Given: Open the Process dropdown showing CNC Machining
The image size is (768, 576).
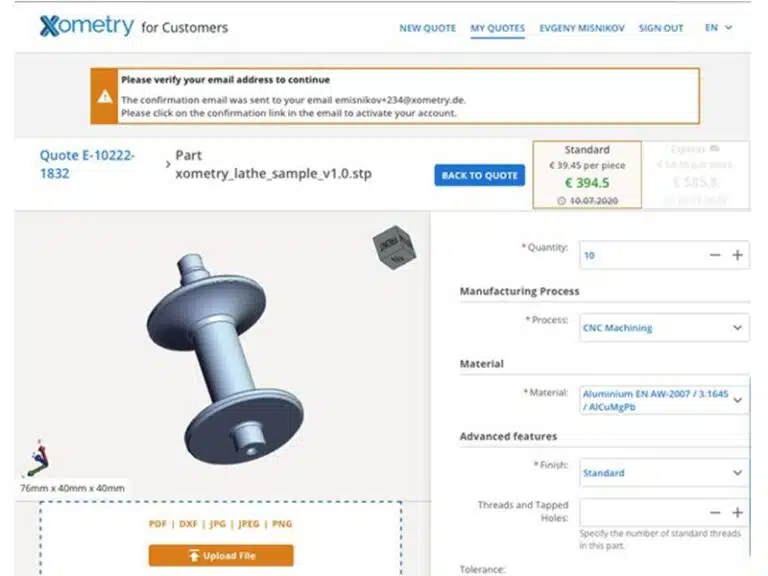Looking at the screenshot, I should (x=664, y=328).
